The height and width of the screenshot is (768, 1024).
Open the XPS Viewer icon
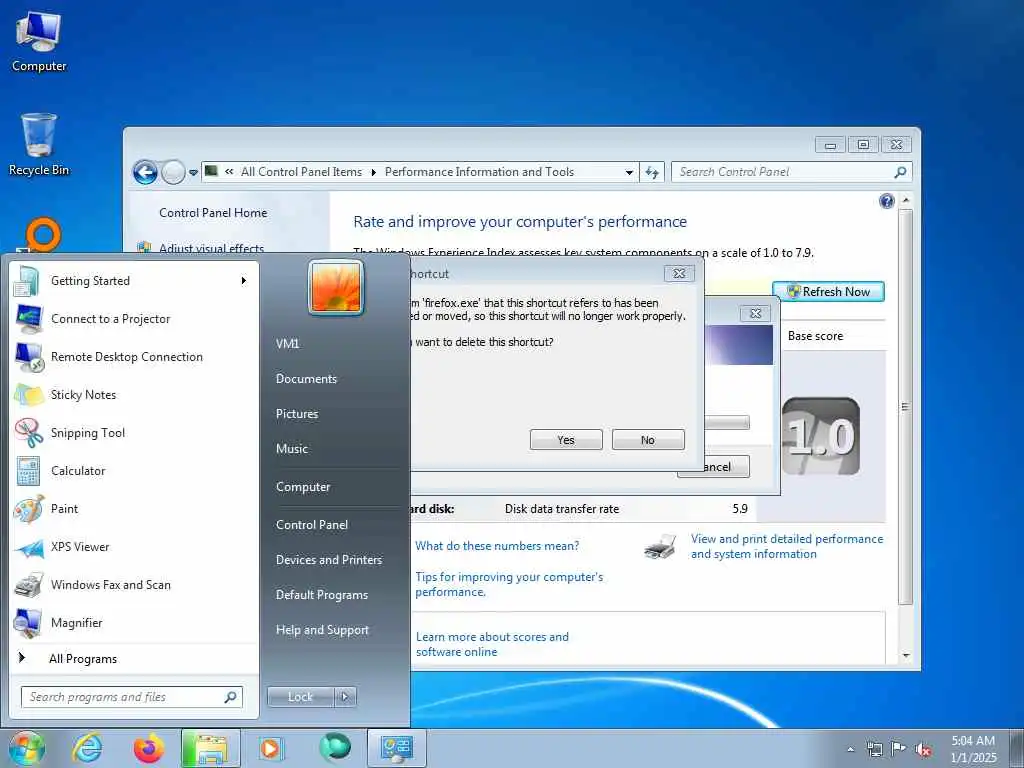[29, 547]
